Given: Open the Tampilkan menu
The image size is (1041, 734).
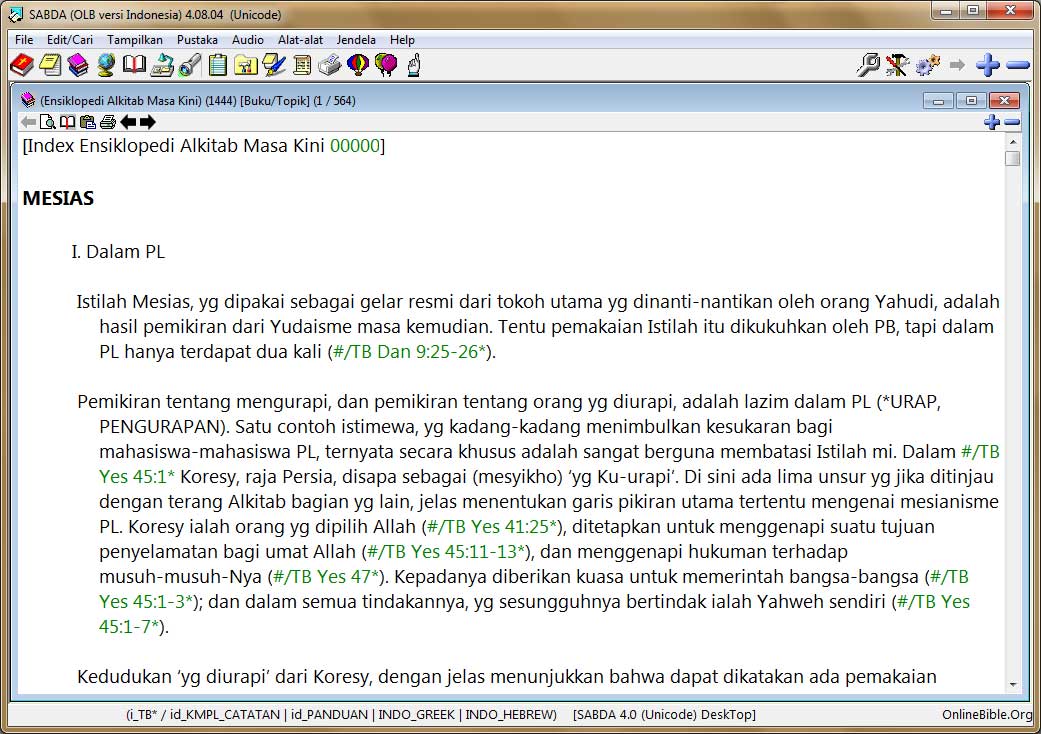Looking at the screenshot, I should pos(135,40).
